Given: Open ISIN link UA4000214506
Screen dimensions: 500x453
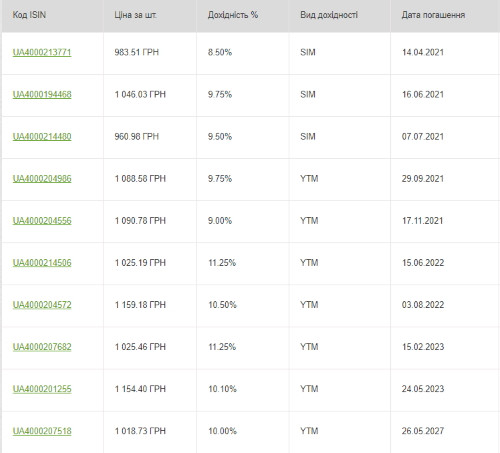Looking at the screenshot, I should pyautogui.click(x=42, y=263).
